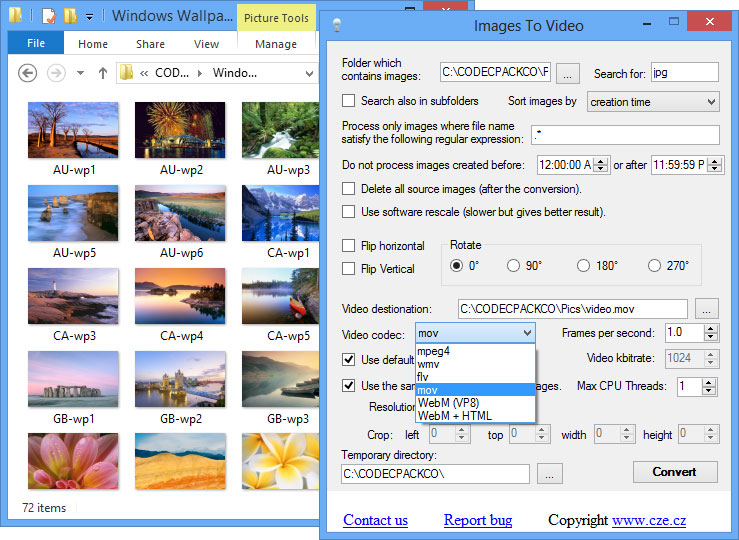
Task: Increase the Frames per second value
Action: [711, 328]
